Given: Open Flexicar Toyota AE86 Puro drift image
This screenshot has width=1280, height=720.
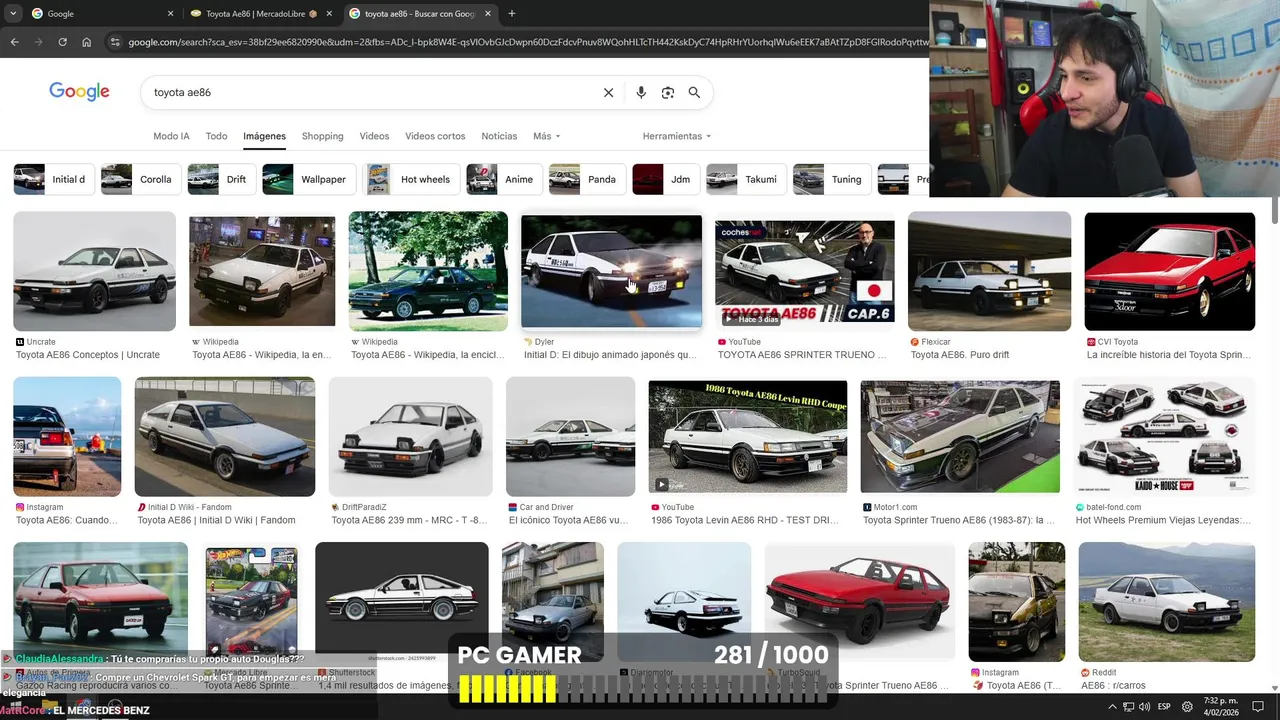Looking at the screenshot, I should (989, 271).
